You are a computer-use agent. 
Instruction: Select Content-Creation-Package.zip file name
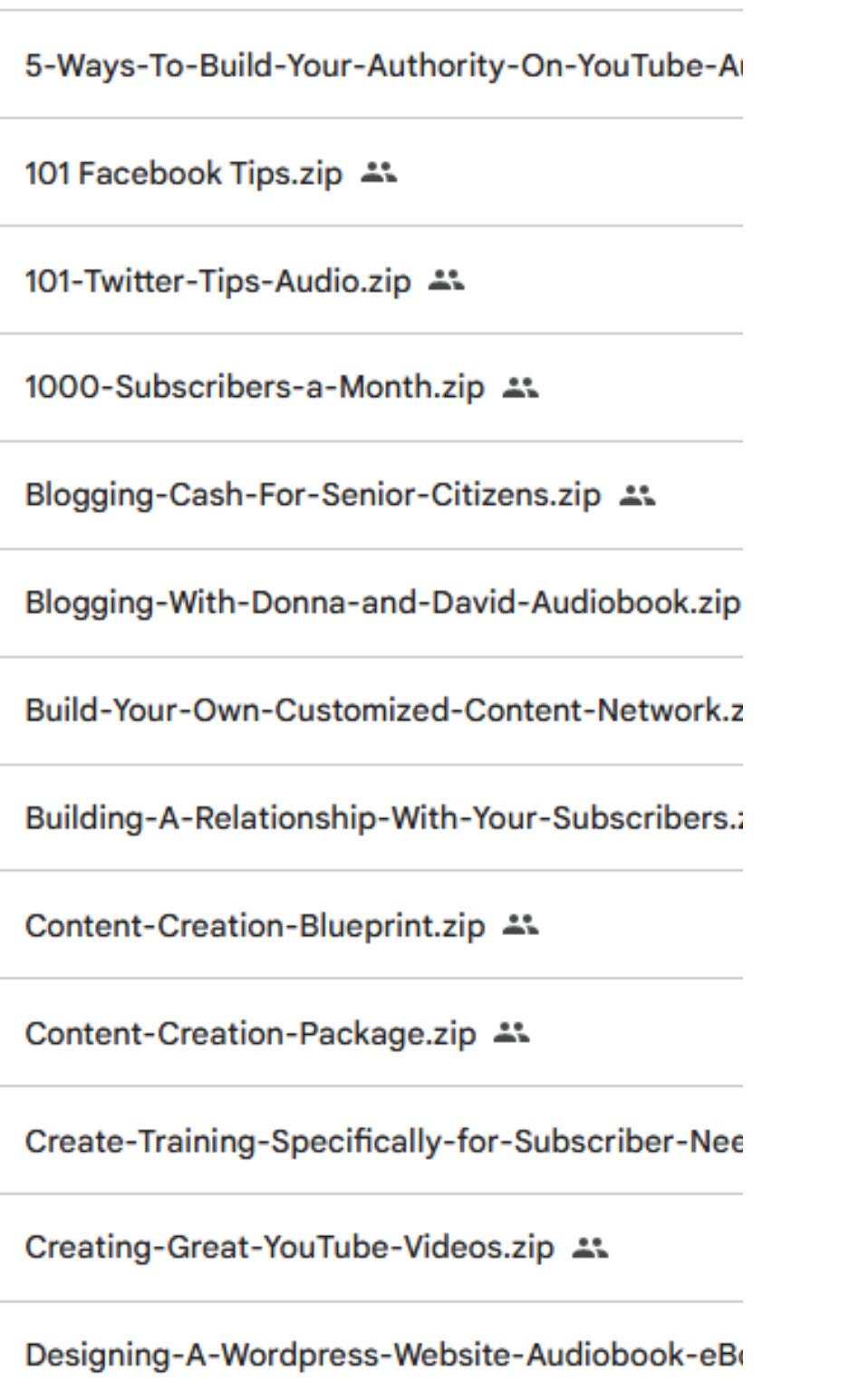pos(250,1034)
